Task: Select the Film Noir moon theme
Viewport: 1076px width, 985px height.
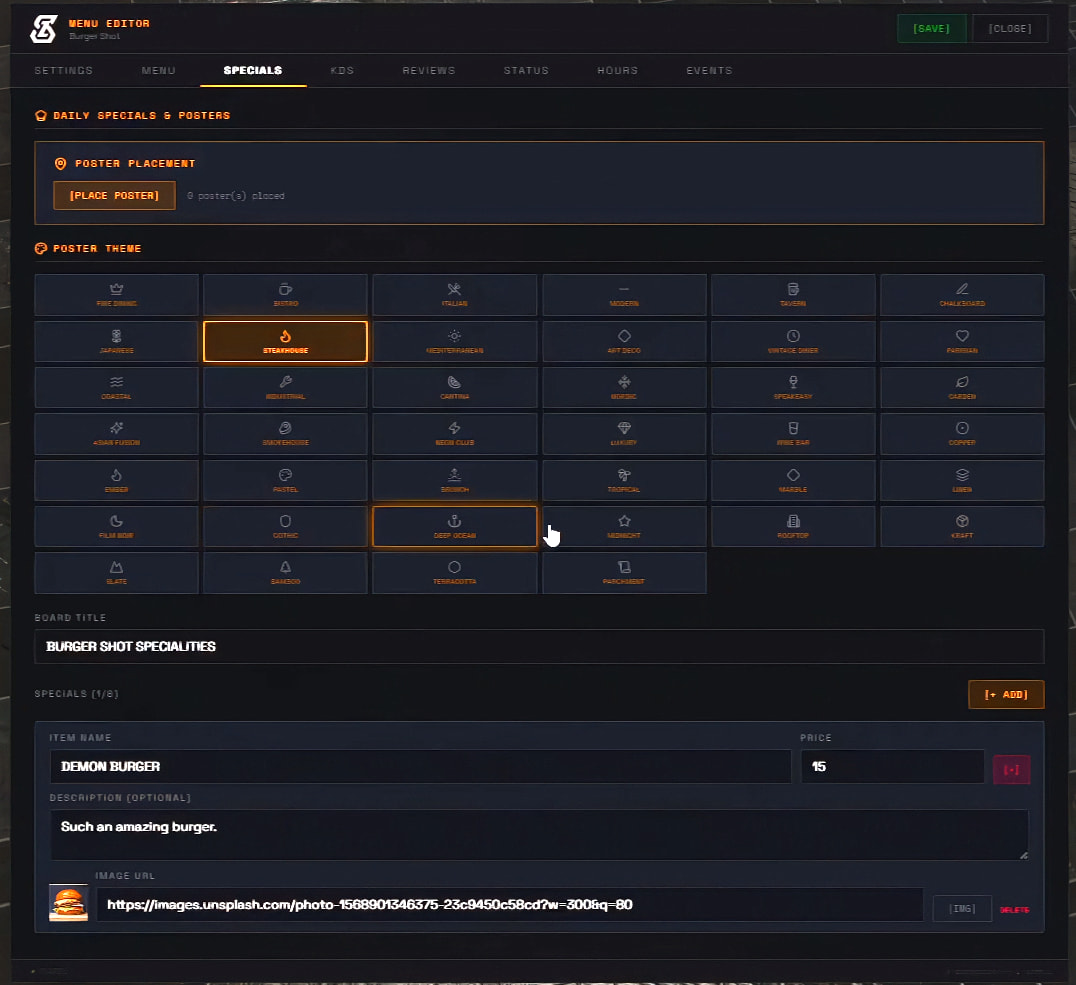Action: pos(117,526)
